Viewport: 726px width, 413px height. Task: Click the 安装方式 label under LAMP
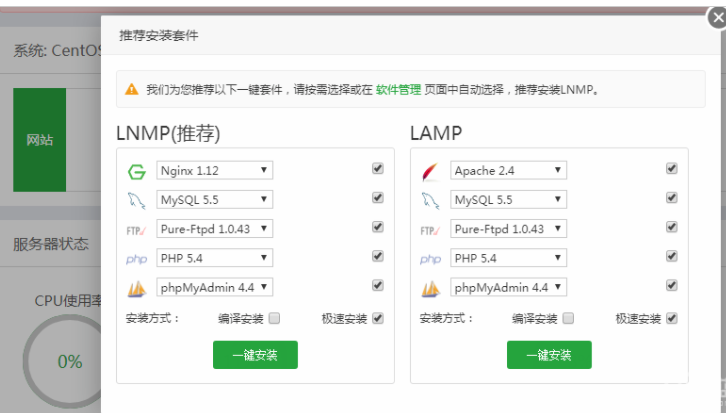pos(446,318)
